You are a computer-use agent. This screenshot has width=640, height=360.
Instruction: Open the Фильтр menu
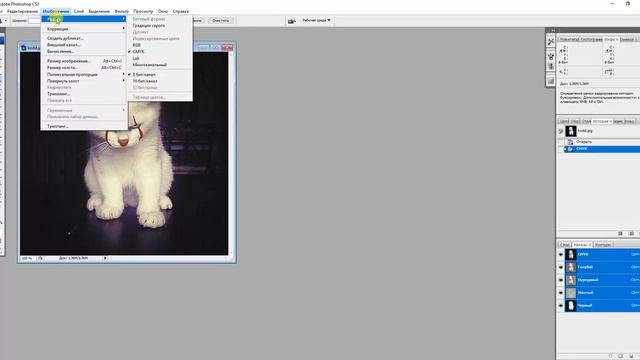(x=122, y=11)
